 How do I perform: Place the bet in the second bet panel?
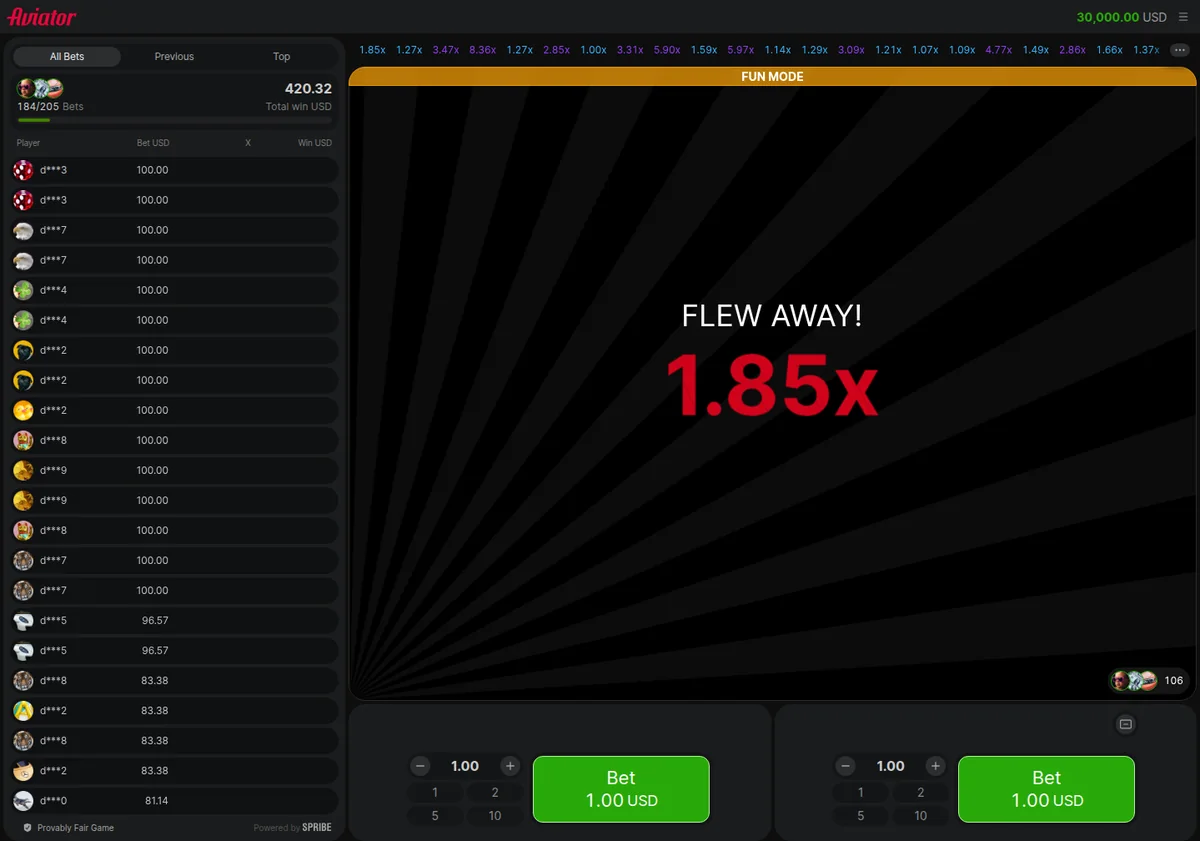(1047, 789)
